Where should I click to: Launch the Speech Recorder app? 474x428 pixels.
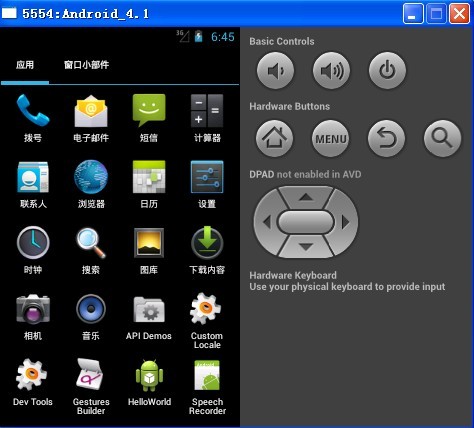click(x=207, y=387)
